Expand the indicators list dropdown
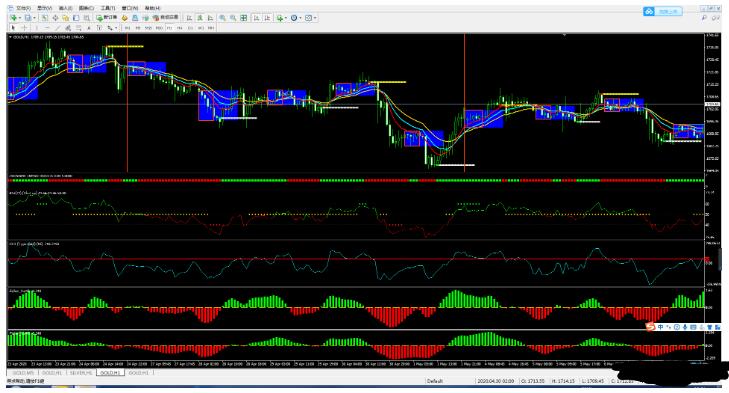The width and height of the screenshot is (729, 393). [x=285, y=18]
